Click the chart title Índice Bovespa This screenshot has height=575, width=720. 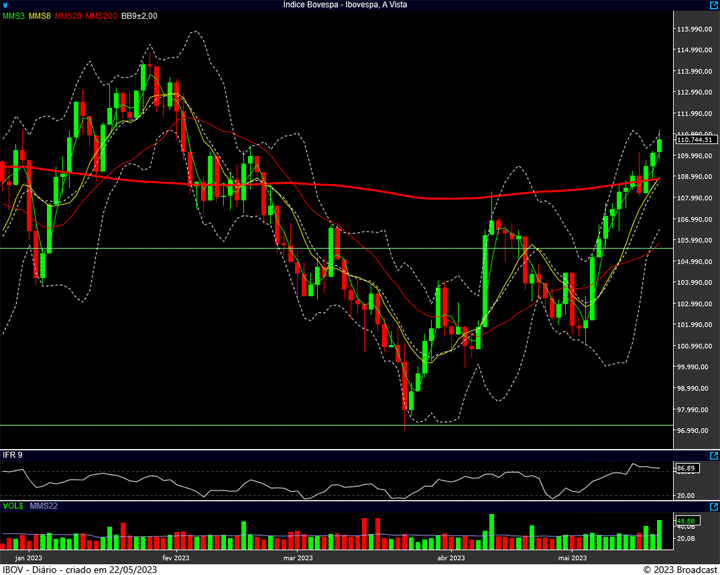310,5
